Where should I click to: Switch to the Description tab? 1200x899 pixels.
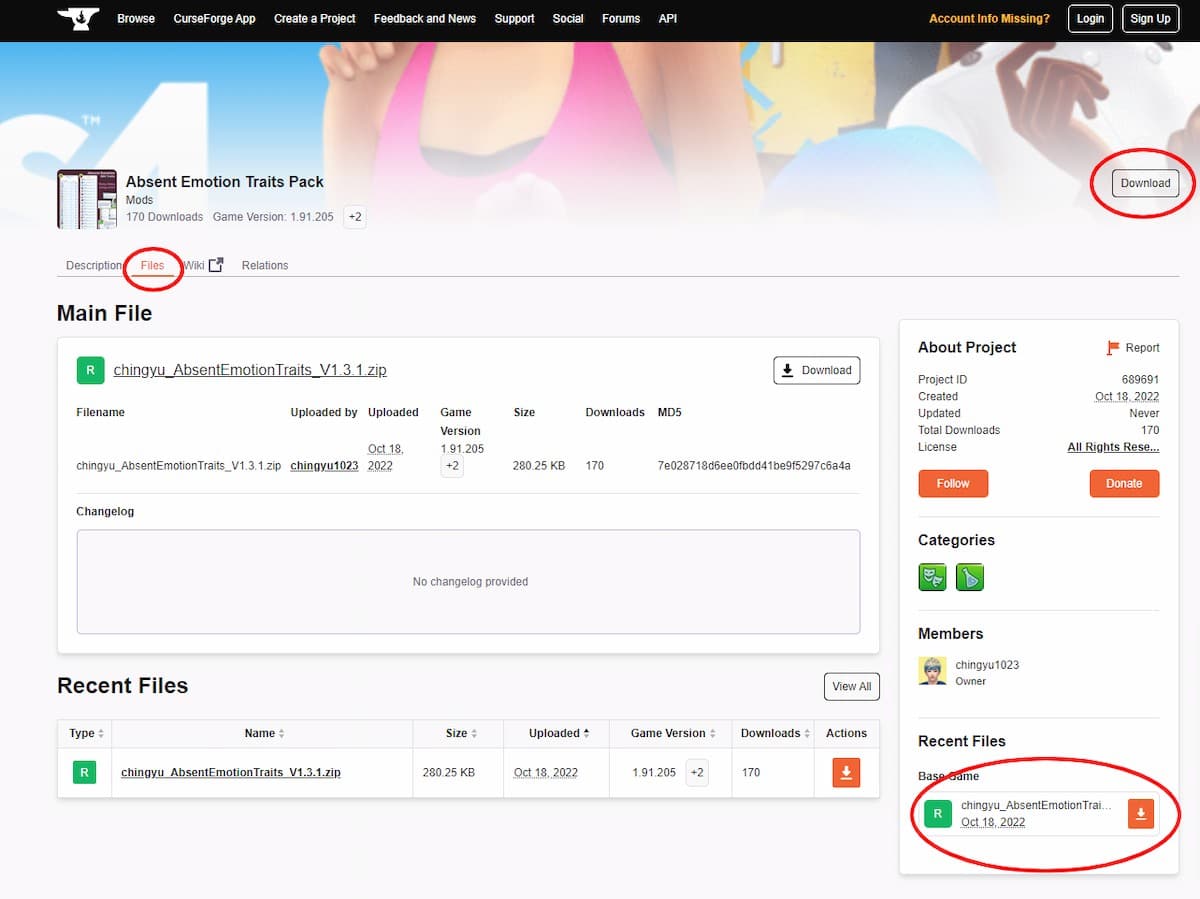coord(94,265)
